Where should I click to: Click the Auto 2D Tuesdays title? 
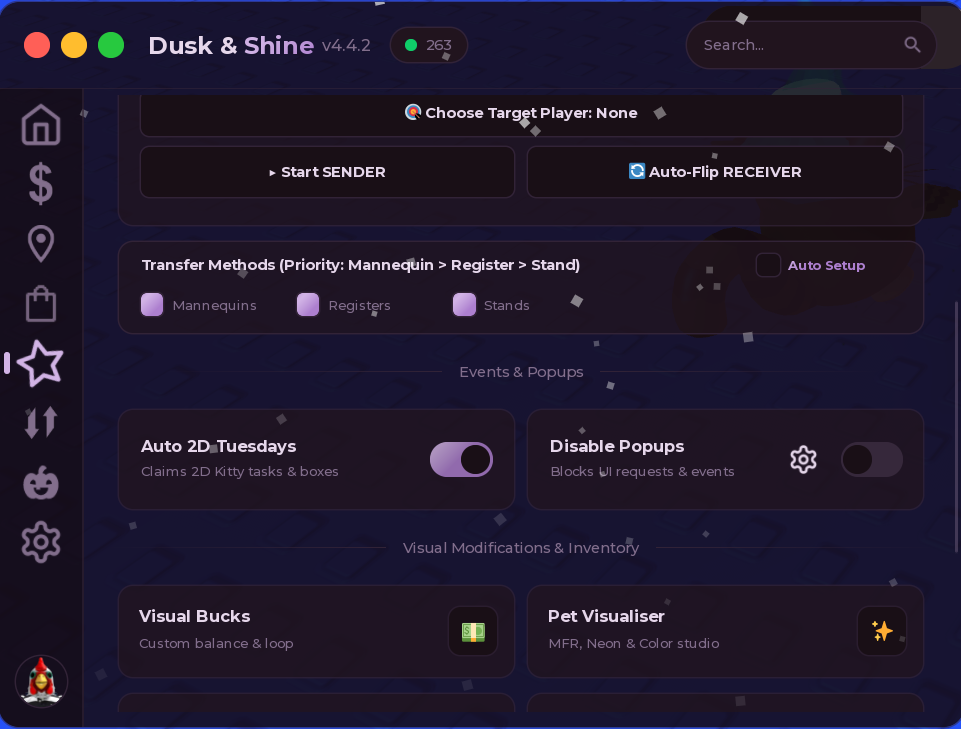218,446
